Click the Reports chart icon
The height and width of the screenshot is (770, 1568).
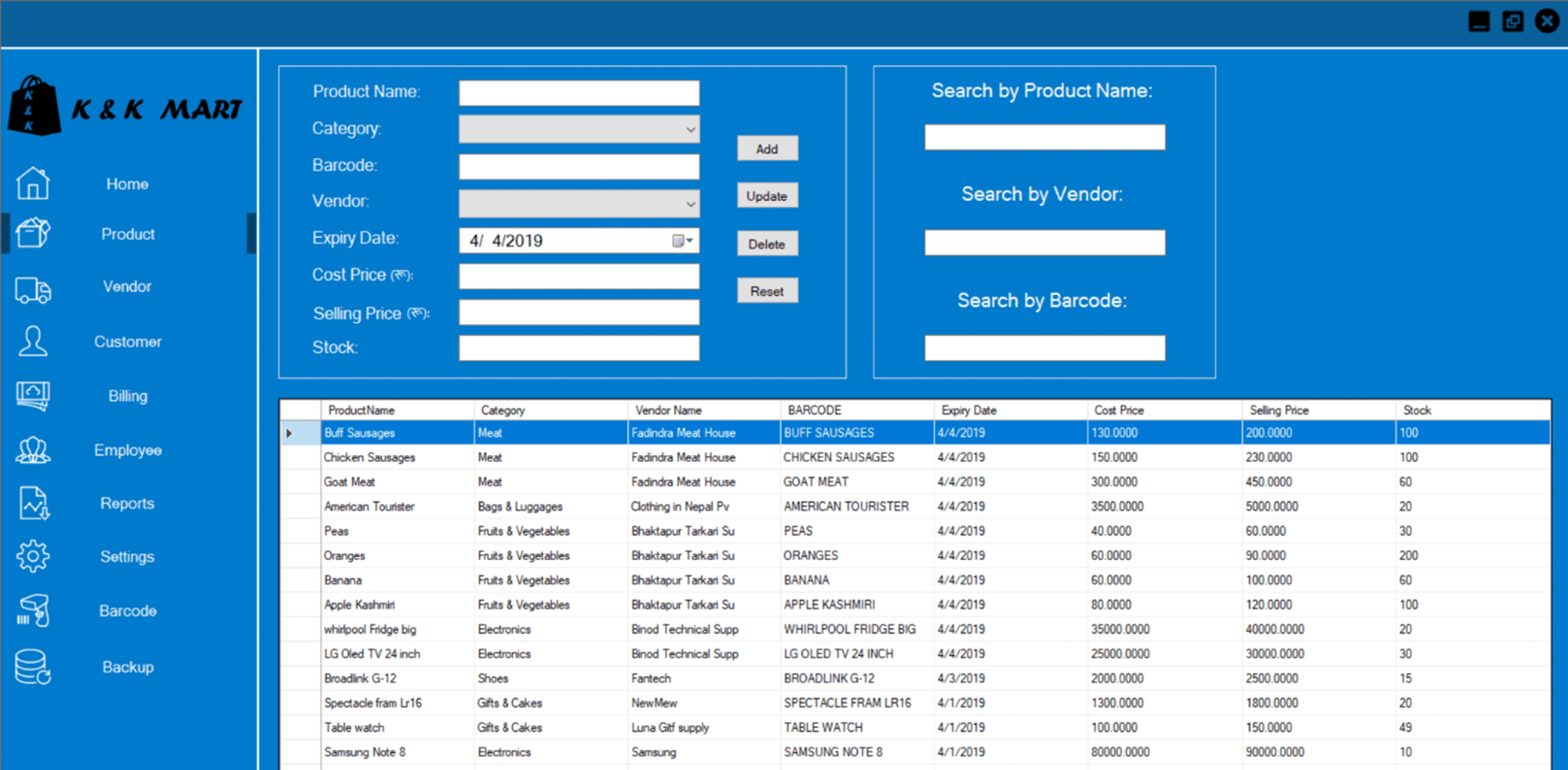pos(34,503)
